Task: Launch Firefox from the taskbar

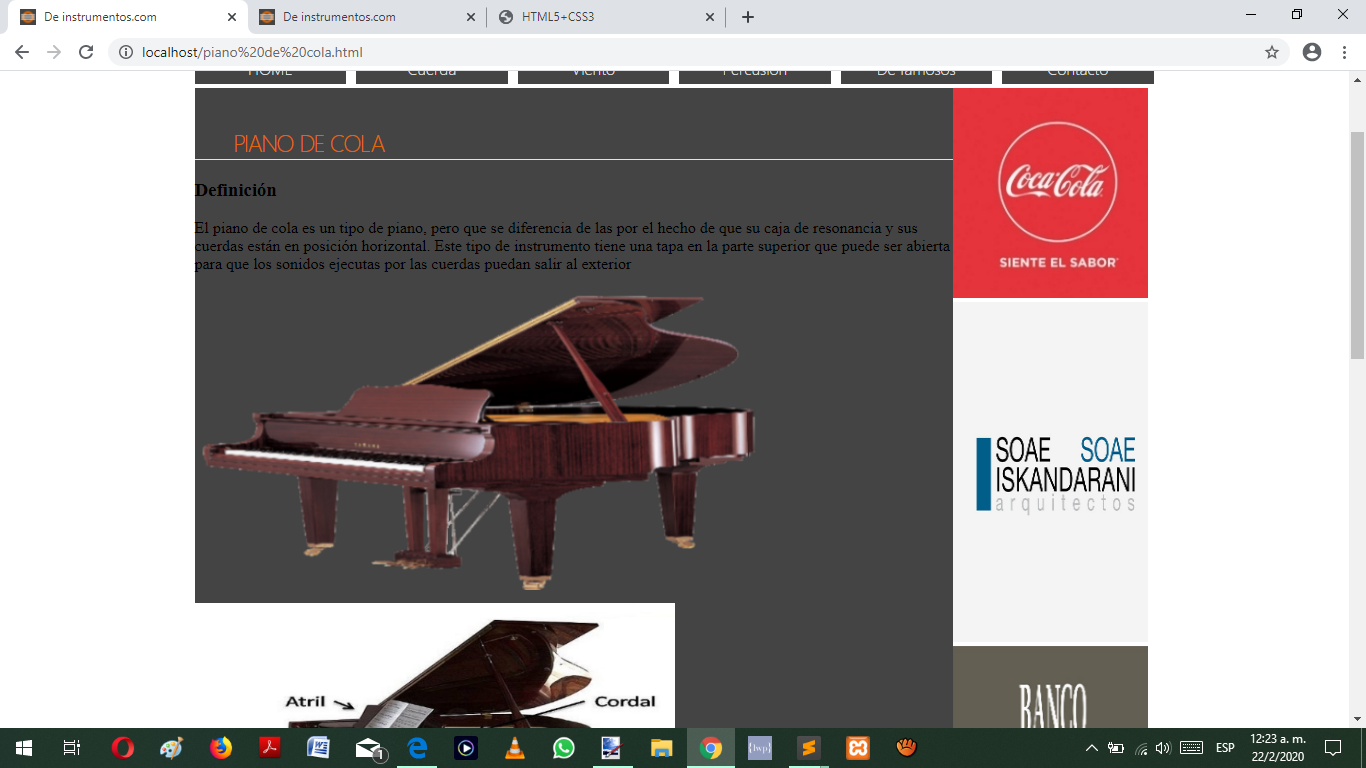Action: (220, 748)
